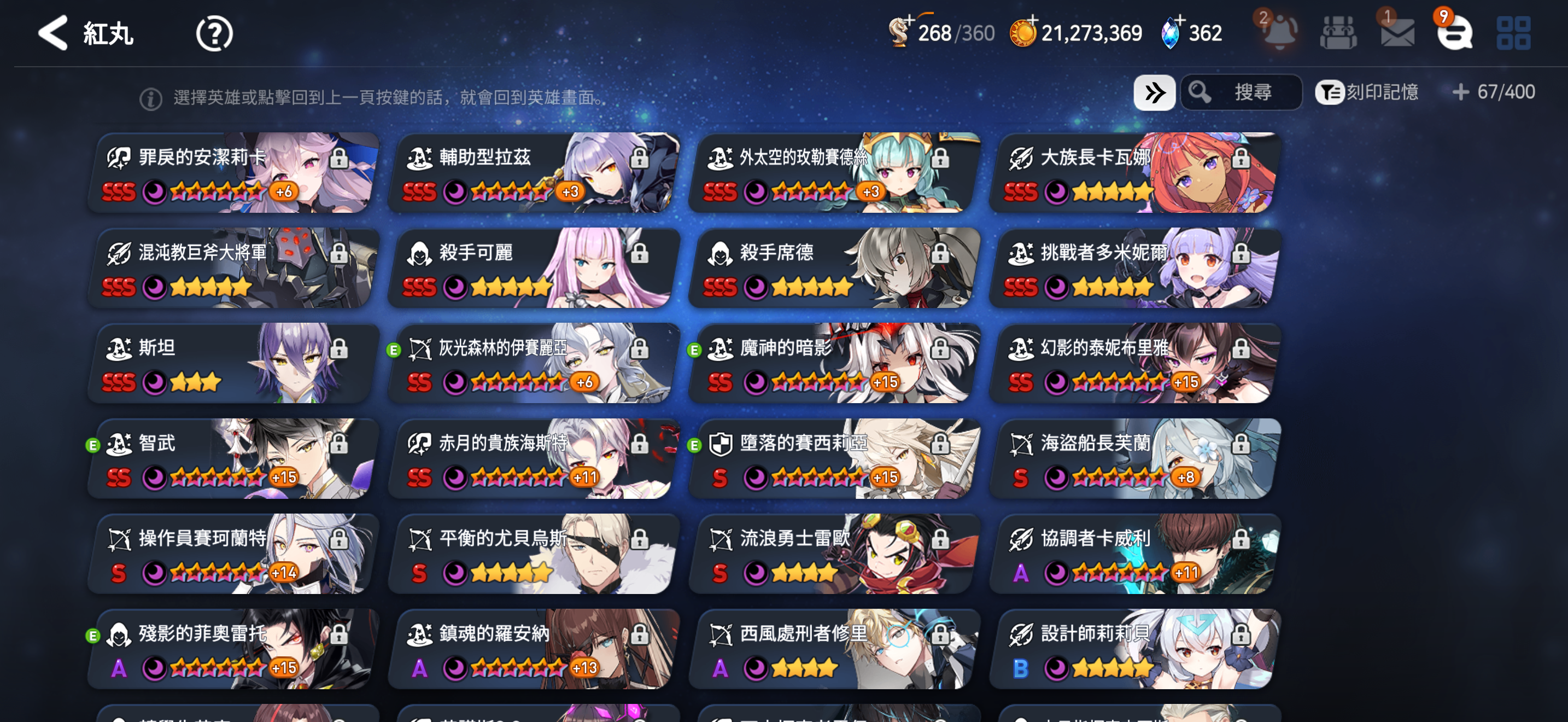
Task: Select the 魔神的暗影 hero card
Action: 834,363
